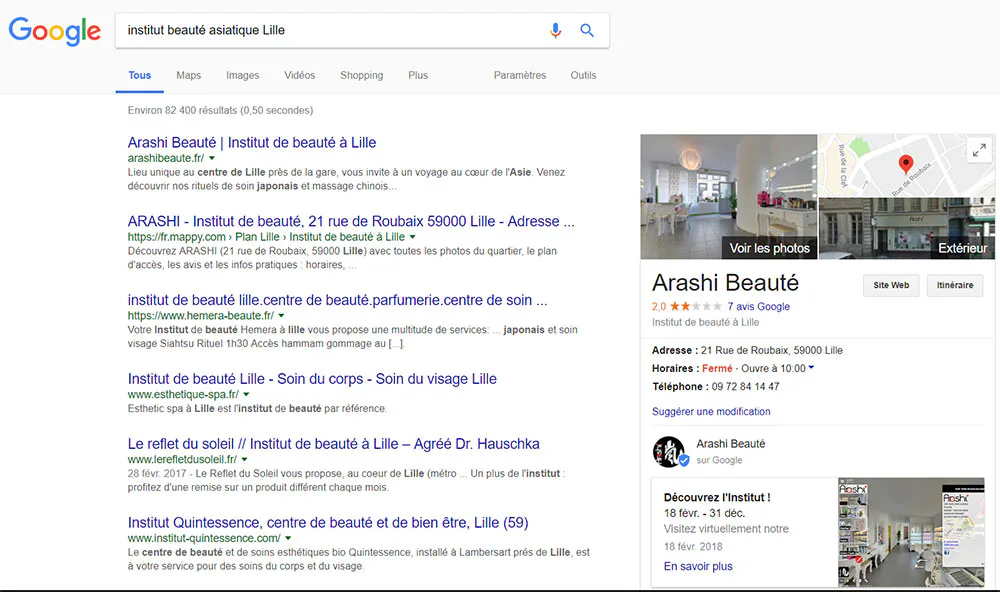This screenshot has height=592, width=1000.
Task: Open Arashi Beauté profile logo on Google
Action: click(670, 452)
